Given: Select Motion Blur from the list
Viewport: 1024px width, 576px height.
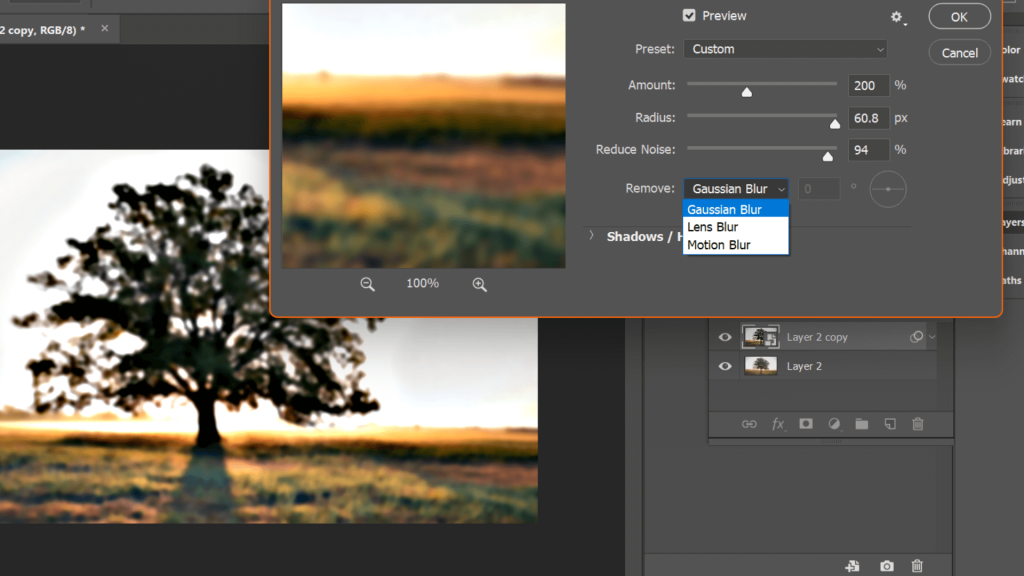Looking at the screenshot, I should tap(736, 245).
